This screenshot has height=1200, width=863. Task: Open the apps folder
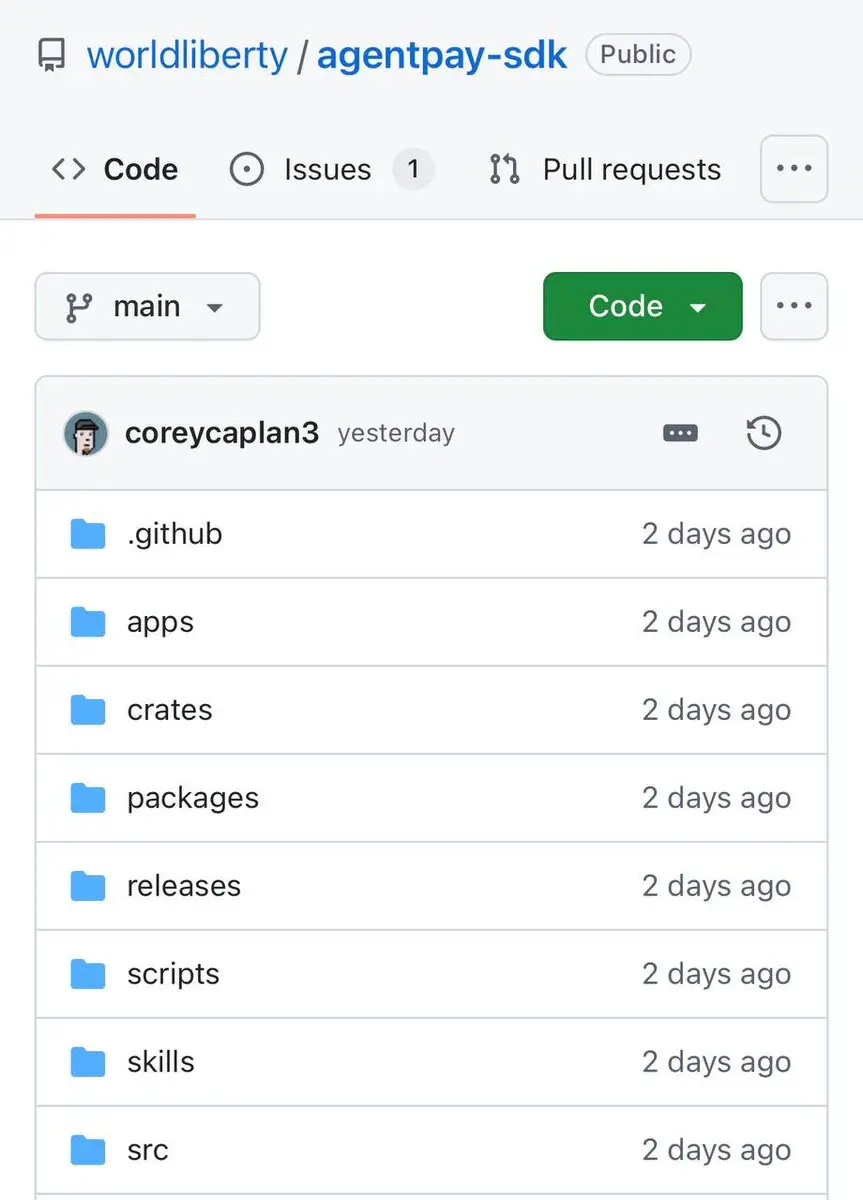coord(160,622)
